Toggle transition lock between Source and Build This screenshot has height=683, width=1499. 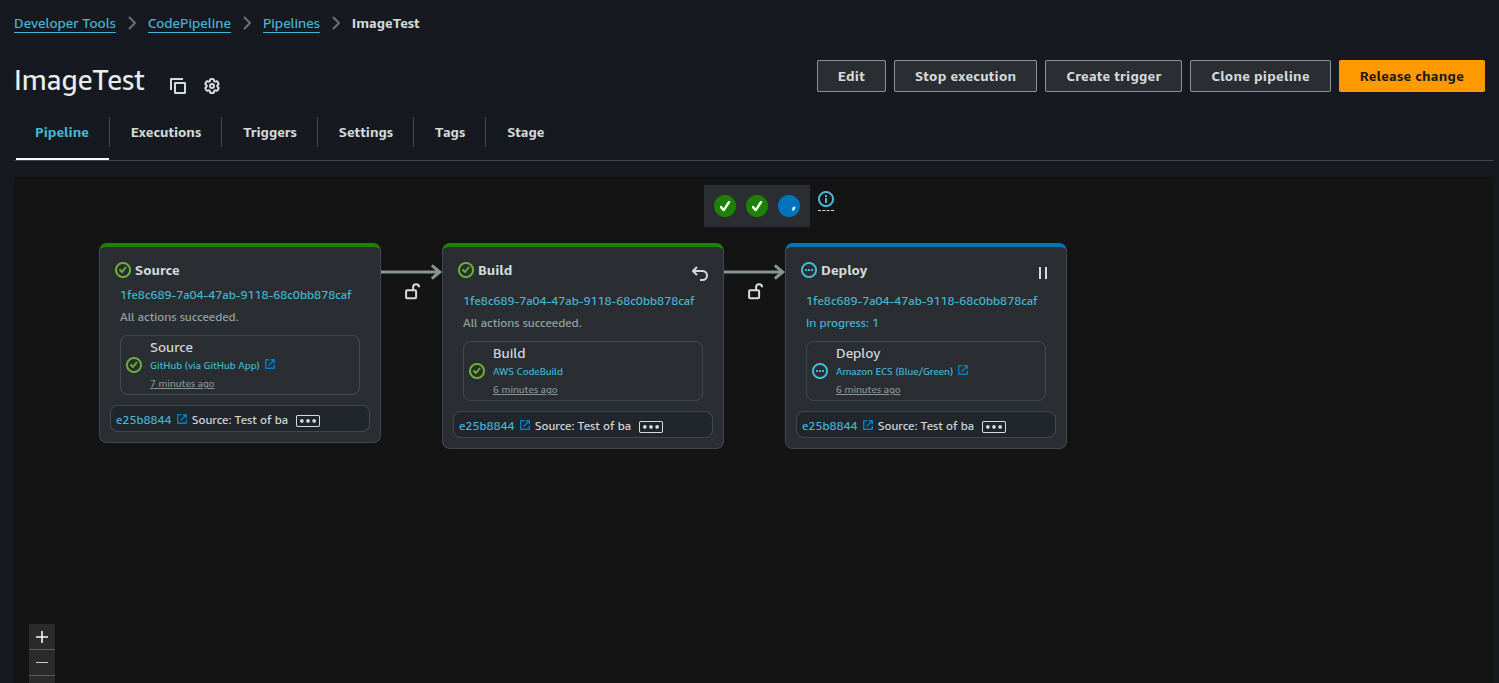click(x=411, y=292)
